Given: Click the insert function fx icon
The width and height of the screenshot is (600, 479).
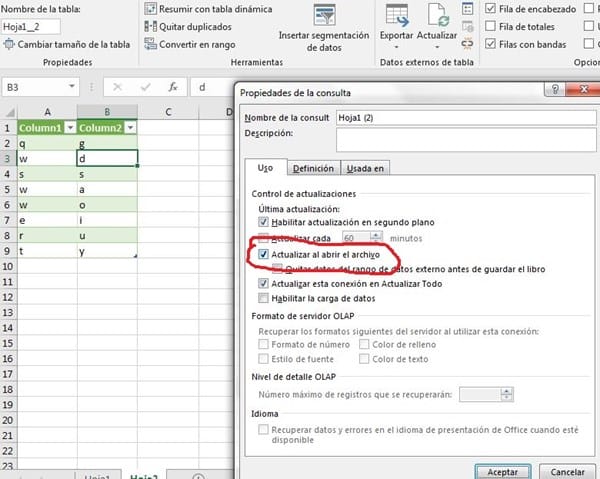Looking at the screenshot, I should (x=173, y=87).
